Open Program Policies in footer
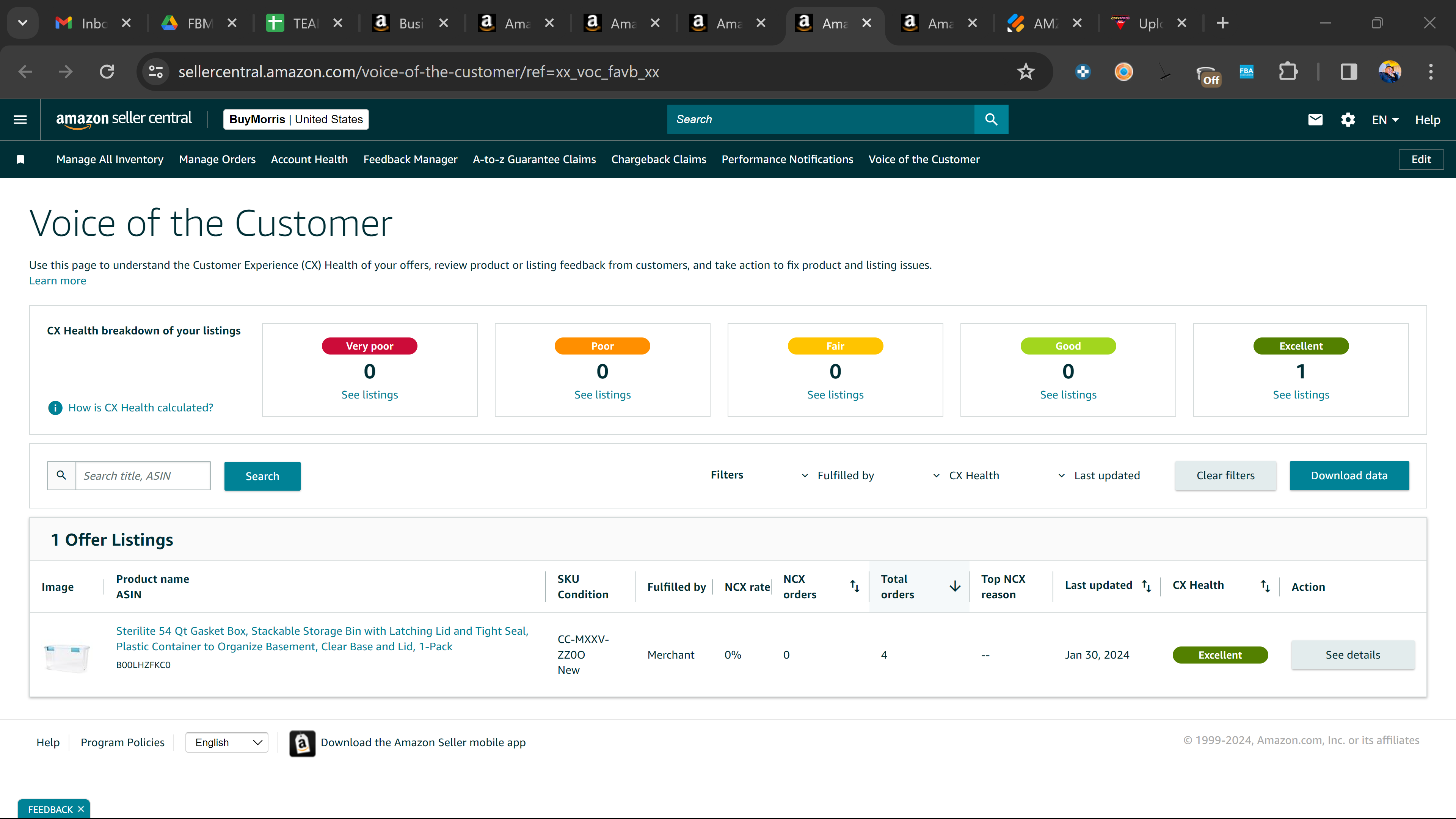 coord(122,743)
